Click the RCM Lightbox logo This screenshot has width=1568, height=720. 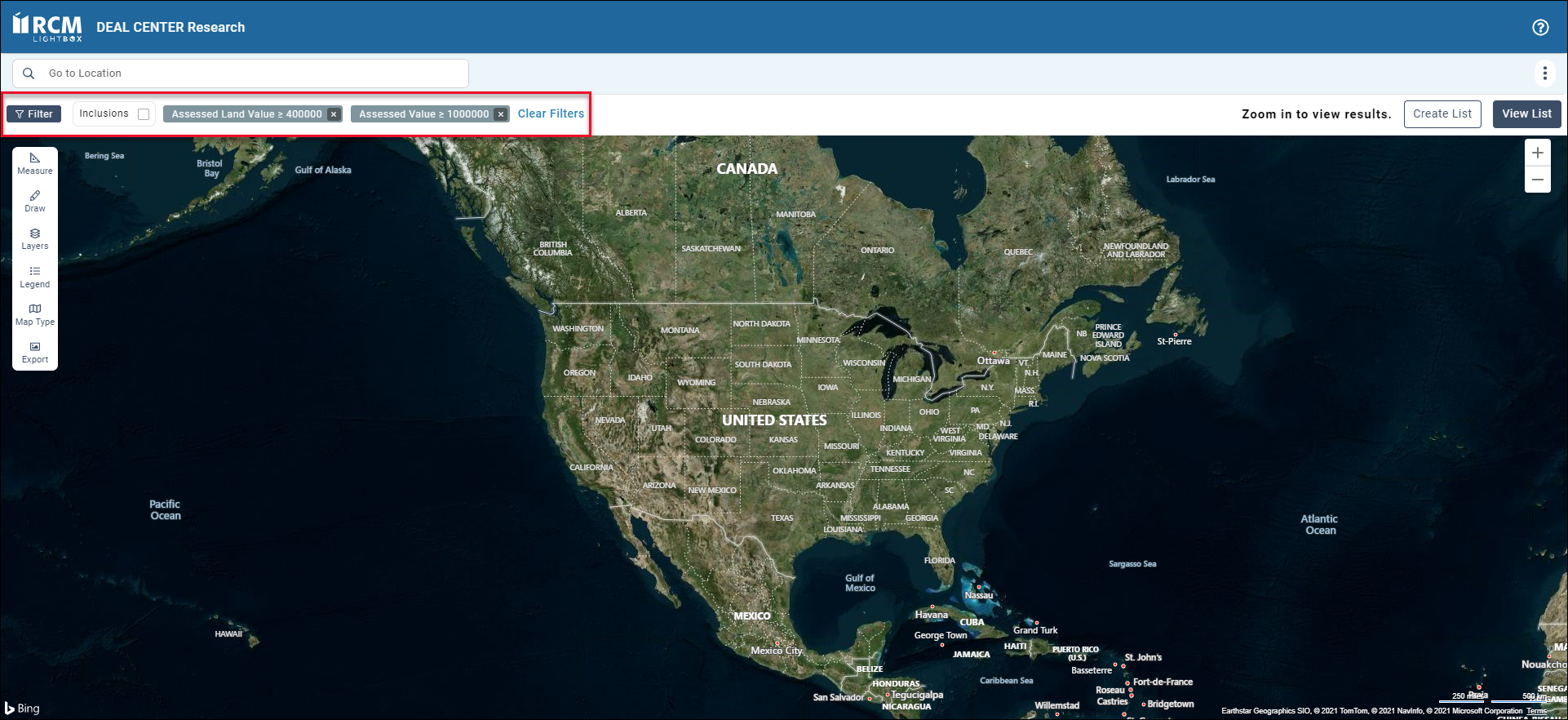point(48,27)
